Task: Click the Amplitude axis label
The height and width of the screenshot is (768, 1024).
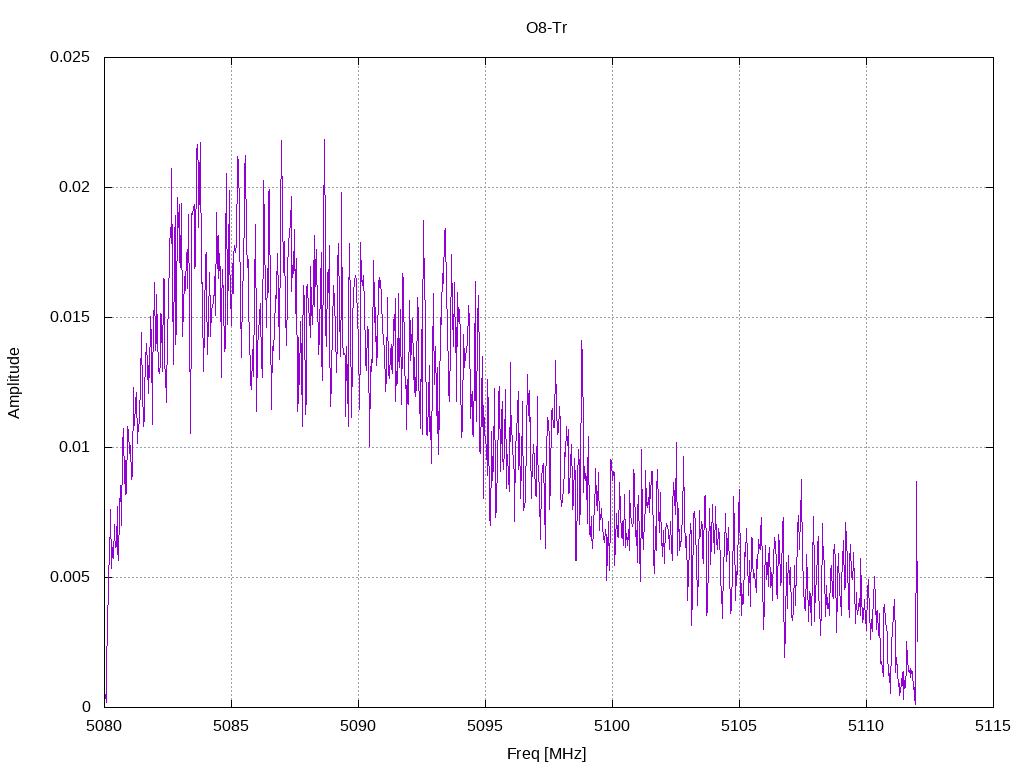Action: (x=14, y=383)
